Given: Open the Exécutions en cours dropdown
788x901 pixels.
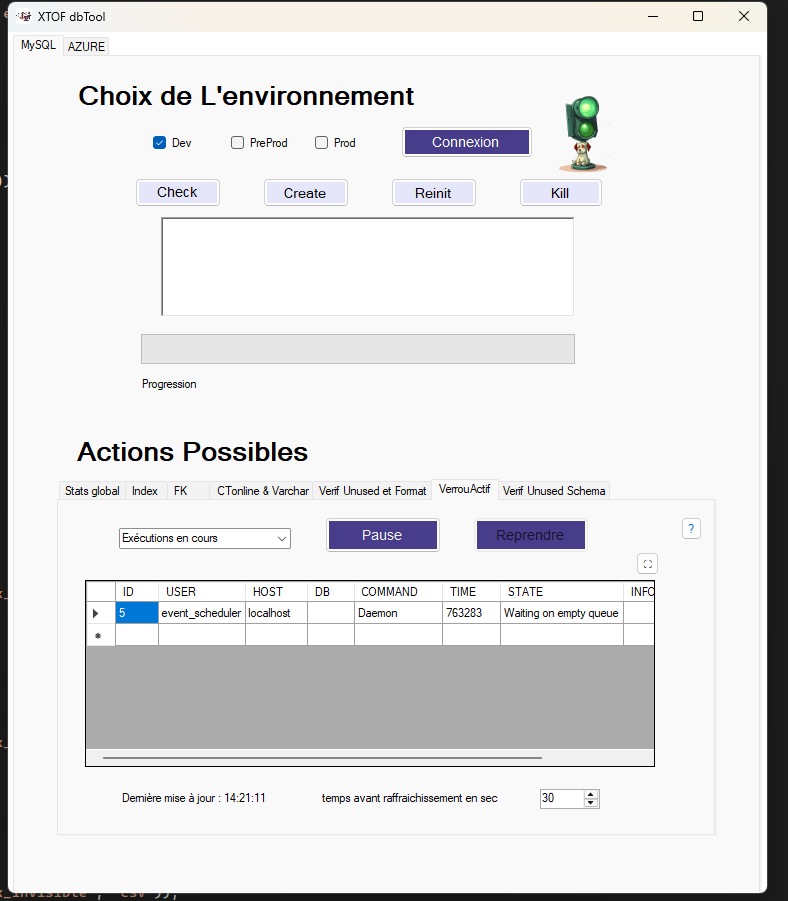Looking at the screenshot, I should coord(205,538).
